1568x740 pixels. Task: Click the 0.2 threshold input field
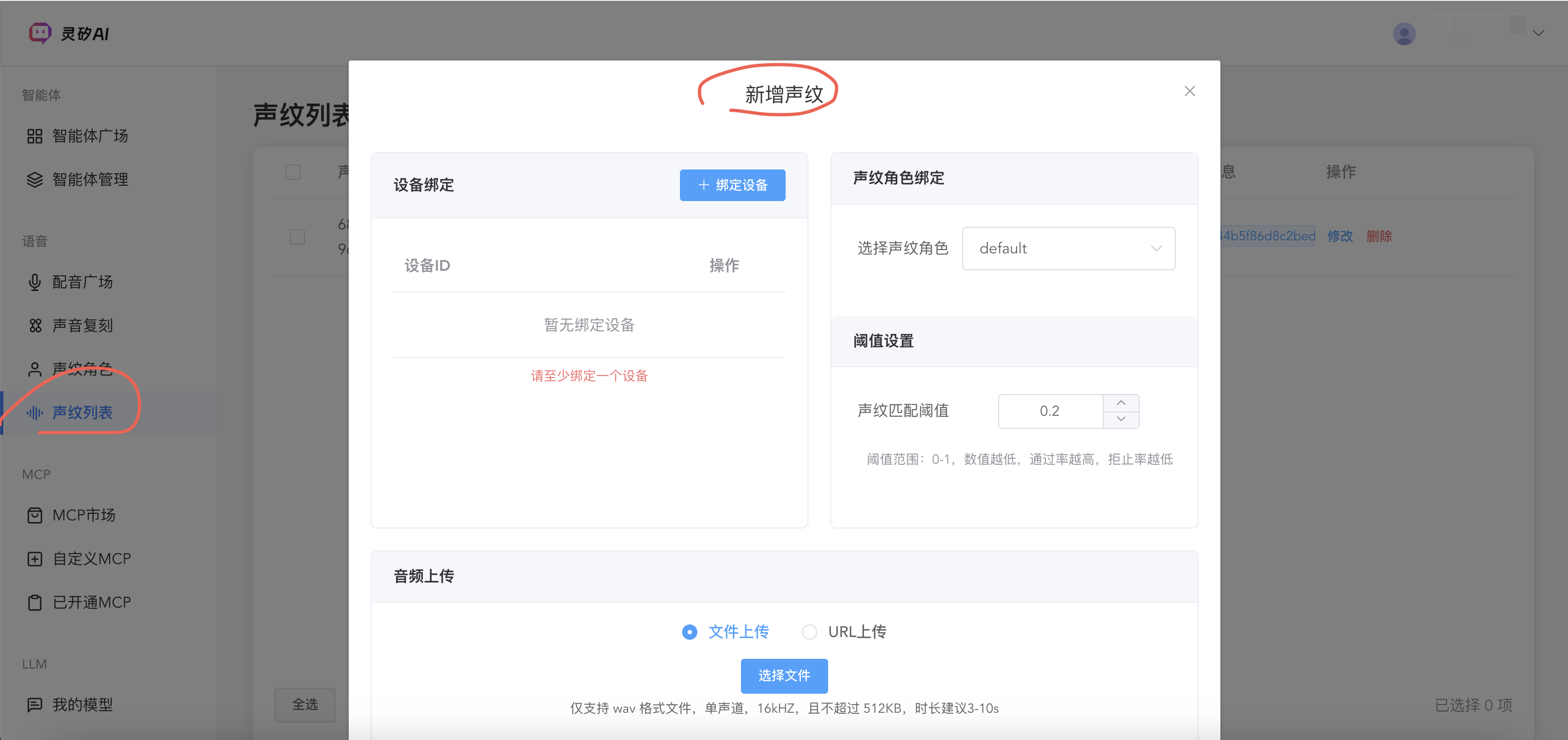click(x=1049, y=411)
